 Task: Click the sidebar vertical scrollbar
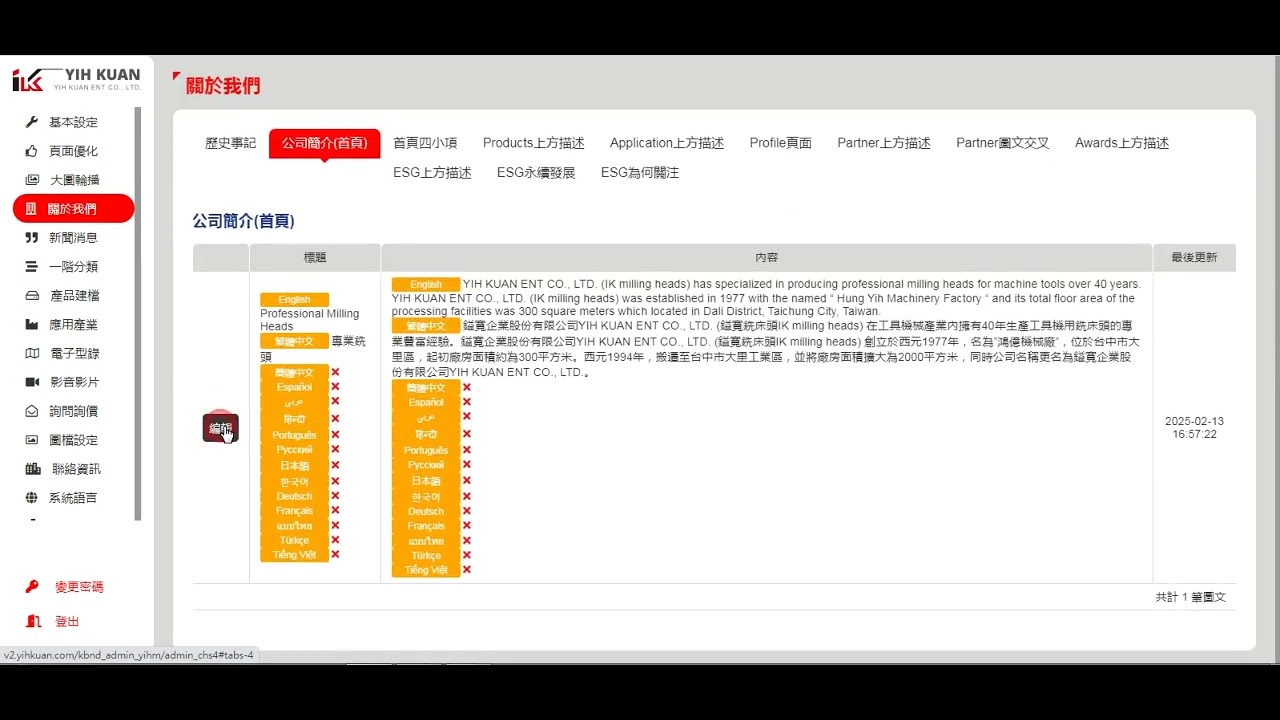[x=138, y=313]
